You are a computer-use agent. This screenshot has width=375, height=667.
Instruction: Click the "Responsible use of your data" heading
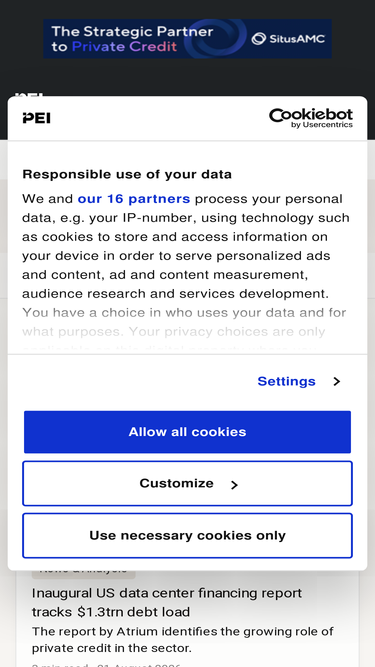pyautogui.click(x=127, y=174)
